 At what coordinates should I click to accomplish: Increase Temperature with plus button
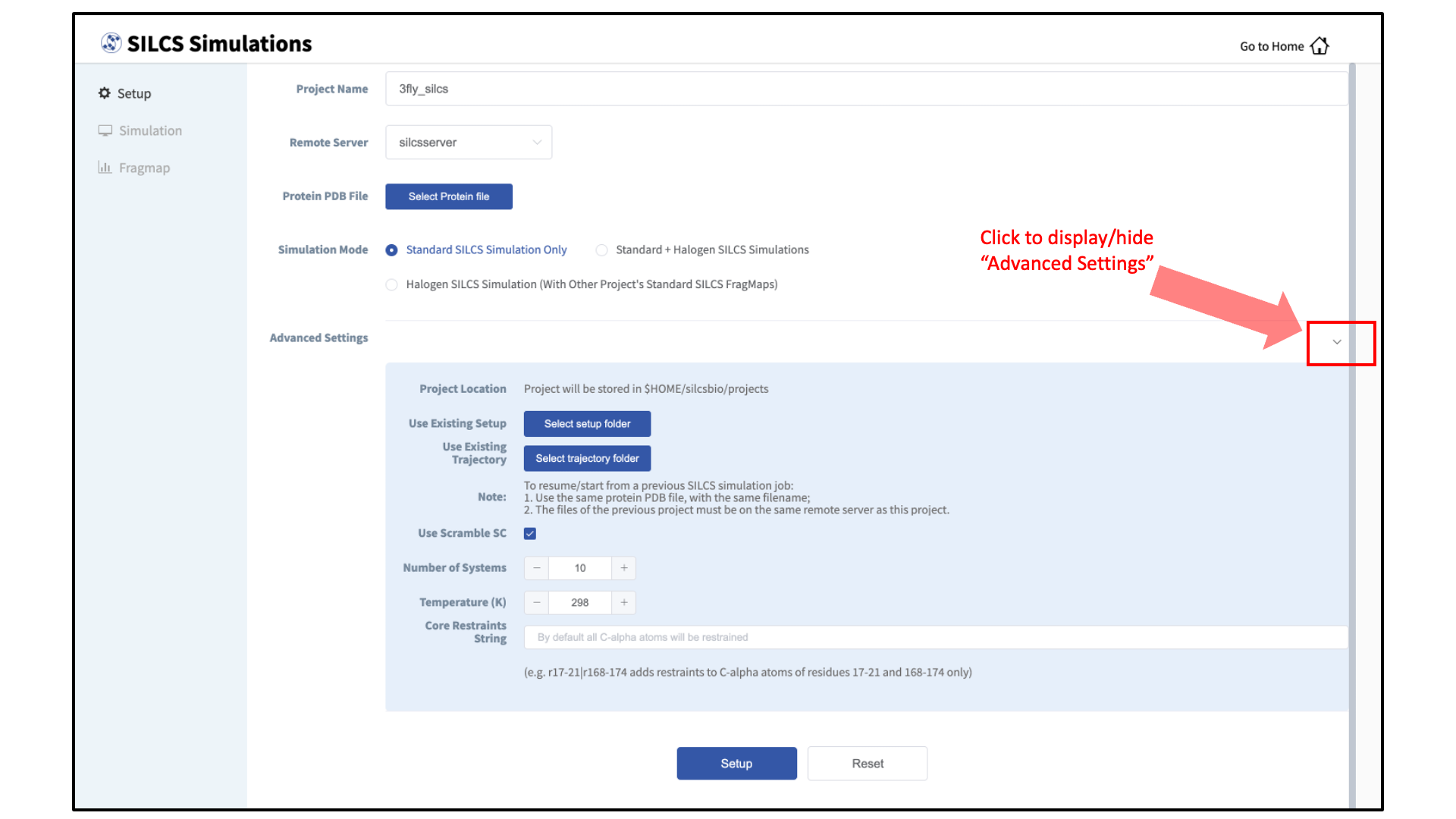pos(624,602)
